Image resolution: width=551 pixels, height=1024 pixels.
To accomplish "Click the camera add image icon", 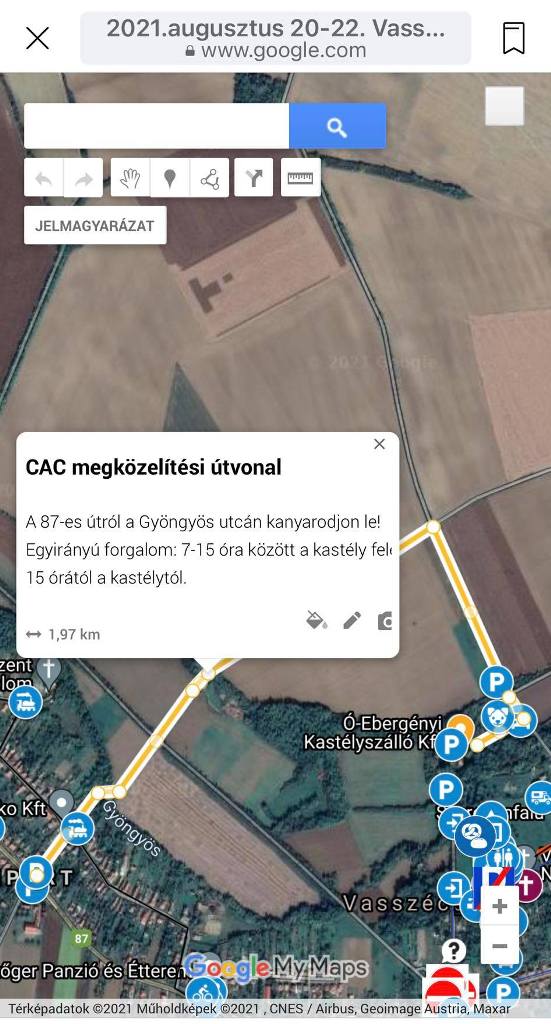I will click(x=385, y=620).
